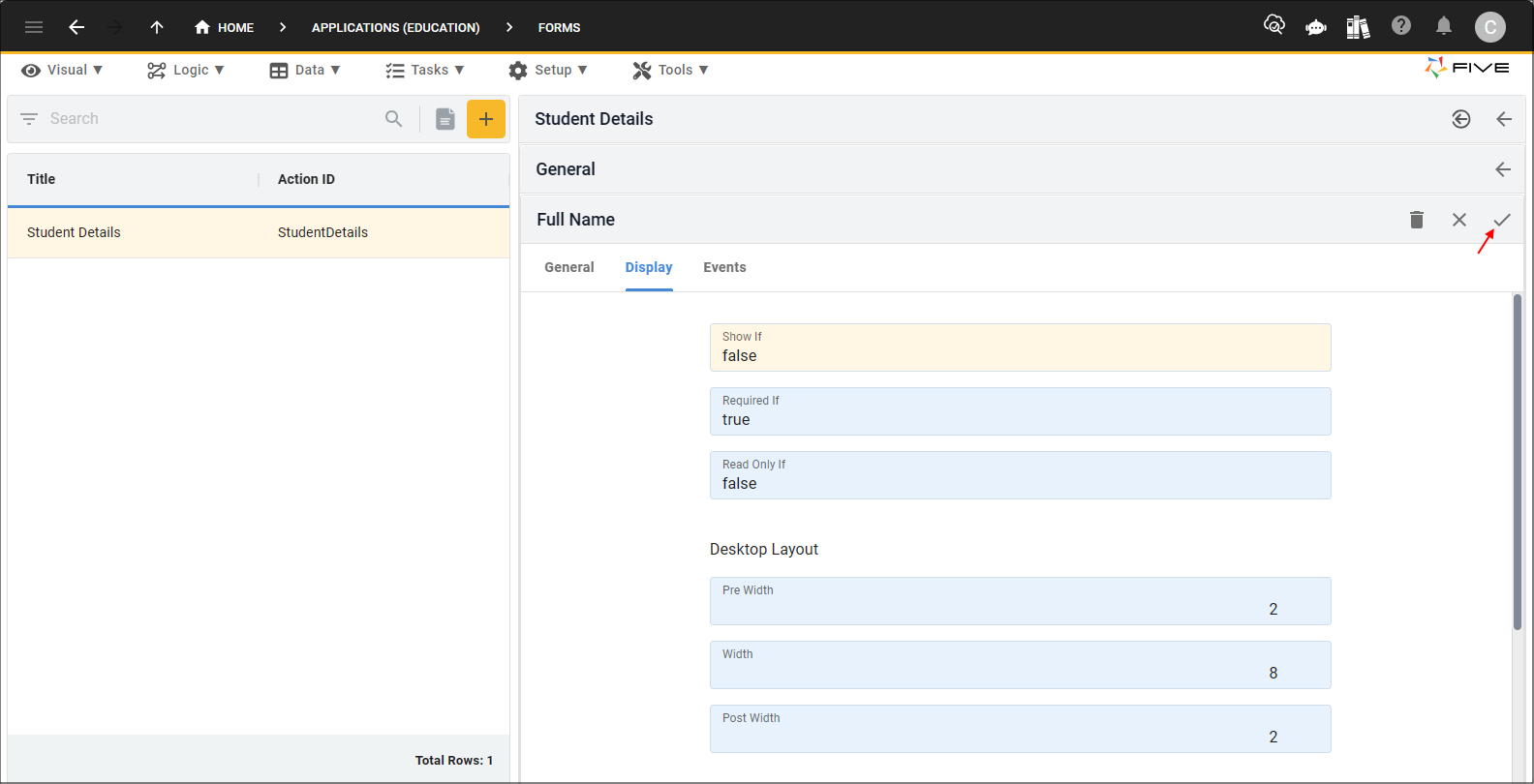
Task: Switch to the General tab of Full Name
Action: click(x=569, y=267)
